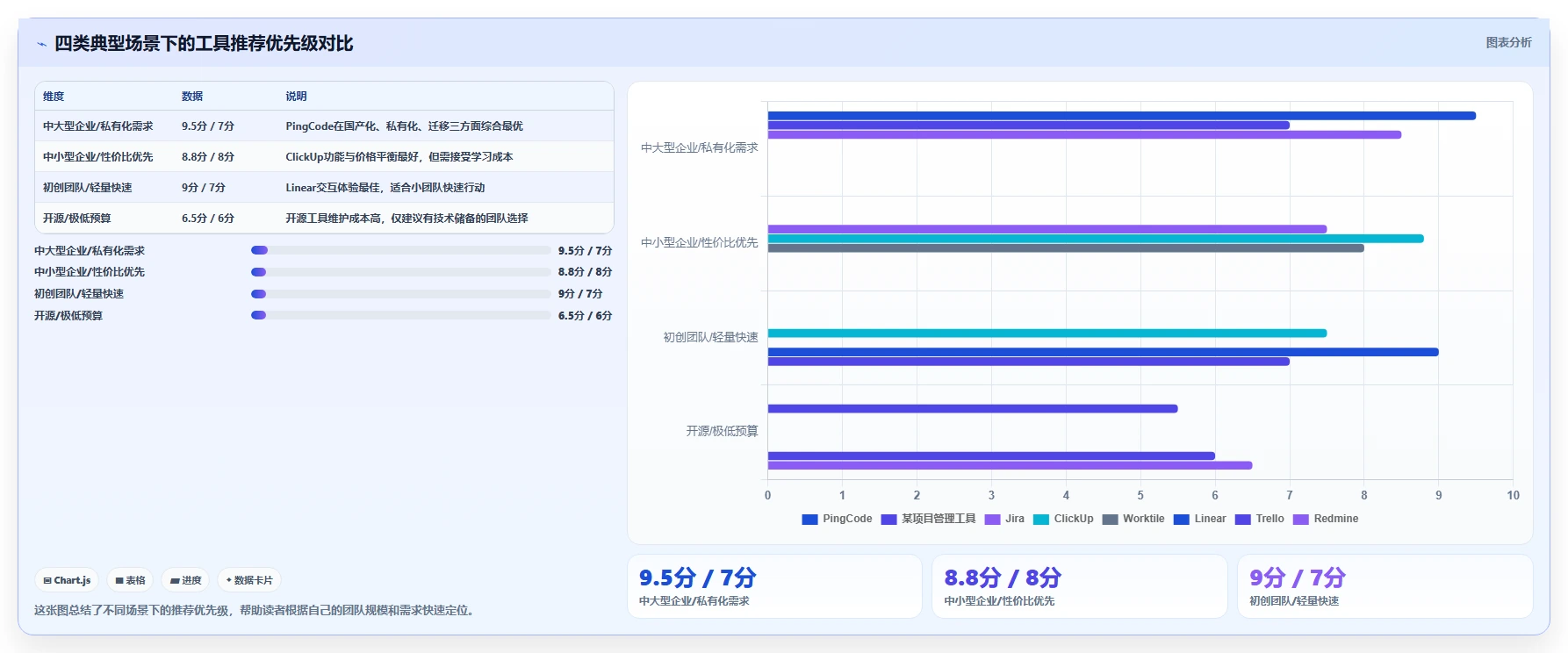The width and height of the screenshot is (1568, 653).
Task: Click the 8.5 purple bar in 中大型企业 group
Action: pyautogui.click(x=1084, y=135)
